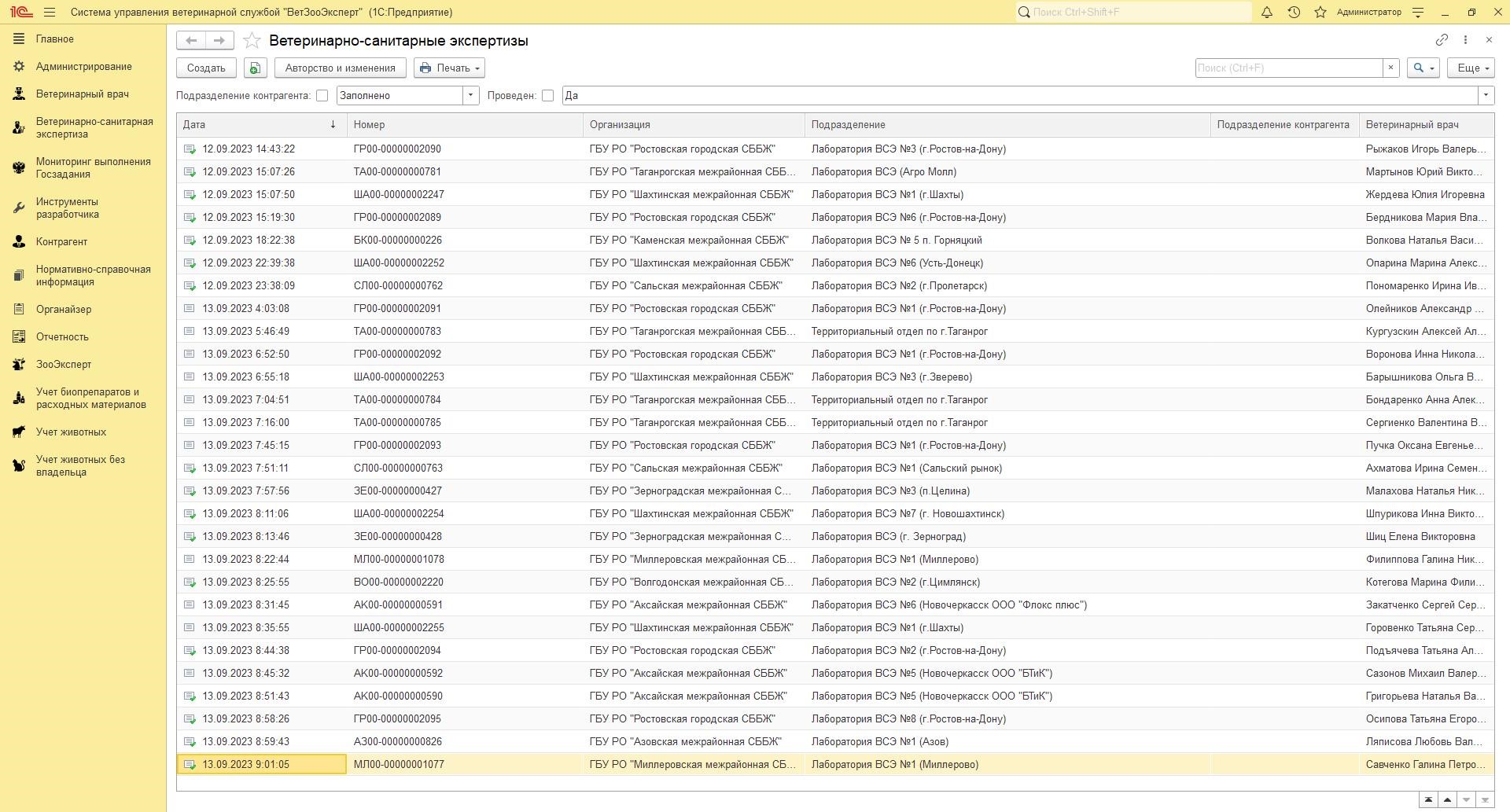
Task: Open the vertical dots form menu
Action: (x=1465, y=39)
